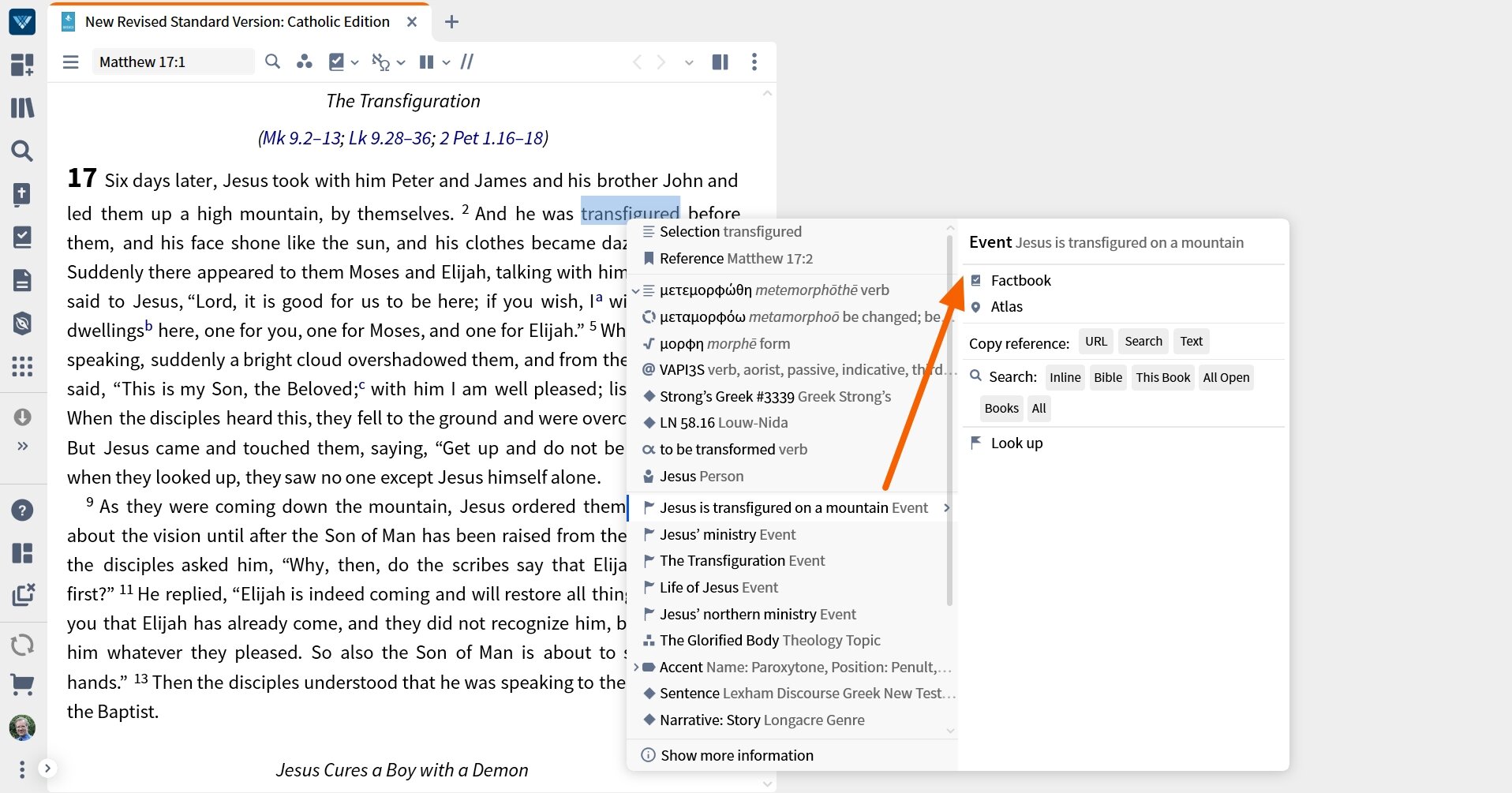Open the Help question mark icon
This screenshot has width=1512, height=793.
pos(22,511)
